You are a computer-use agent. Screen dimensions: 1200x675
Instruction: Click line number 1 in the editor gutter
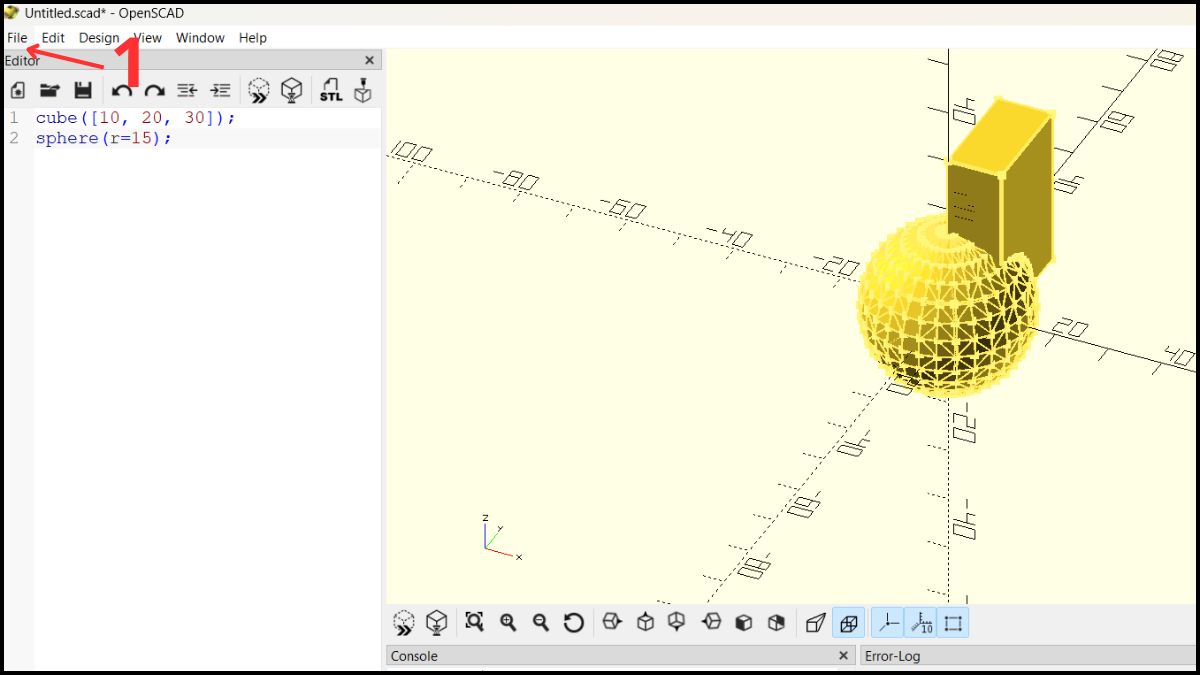coord(14,118)
